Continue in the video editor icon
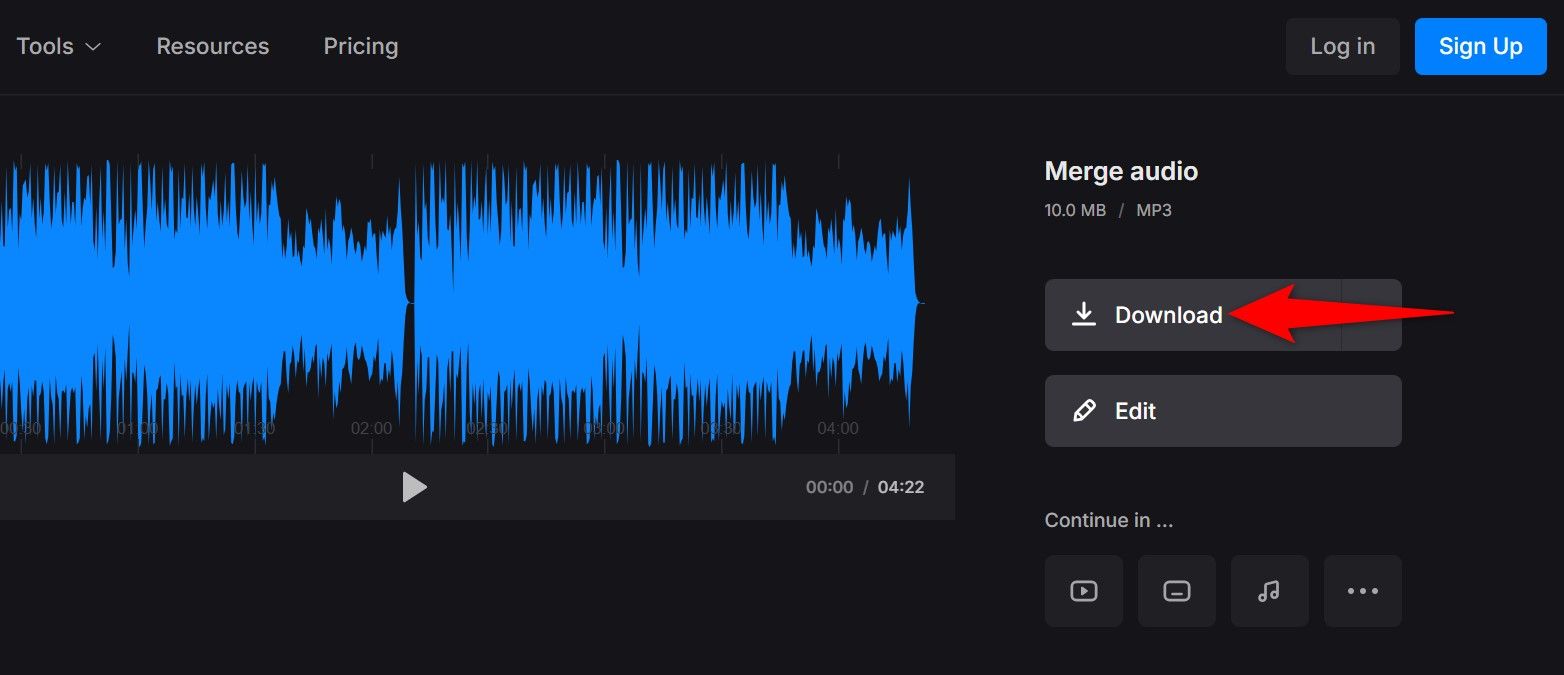 pos(1083,591)
